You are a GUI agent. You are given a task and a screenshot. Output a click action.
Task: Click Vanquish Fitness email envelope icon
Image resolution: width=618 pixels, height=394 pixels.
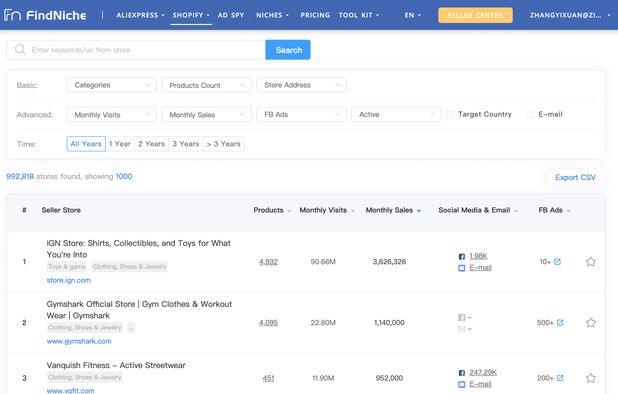click(x=462, y=384)
